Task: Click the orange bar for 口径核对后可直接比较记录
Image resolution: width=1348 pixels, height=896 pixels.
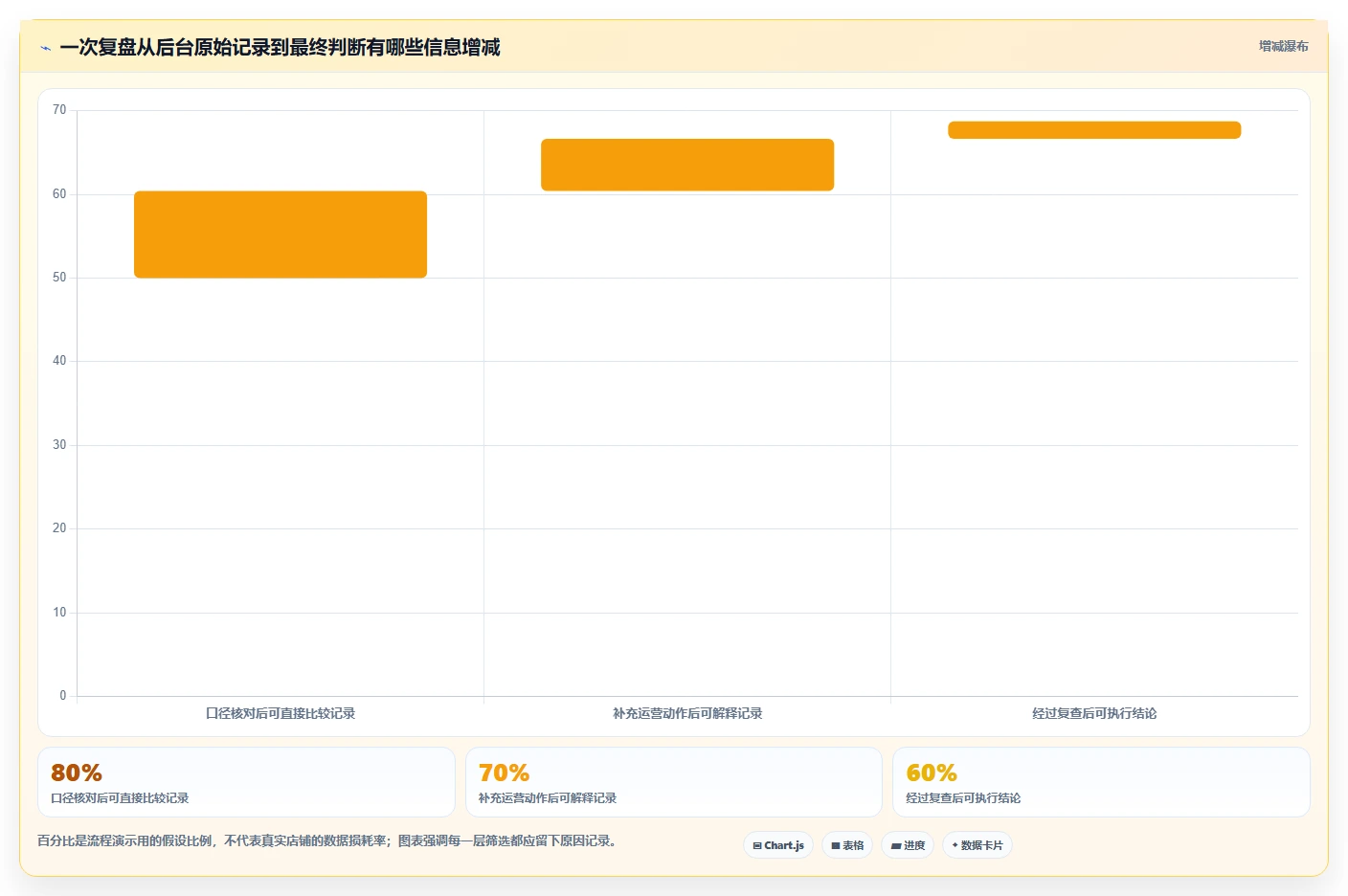Action: (281, 235)
